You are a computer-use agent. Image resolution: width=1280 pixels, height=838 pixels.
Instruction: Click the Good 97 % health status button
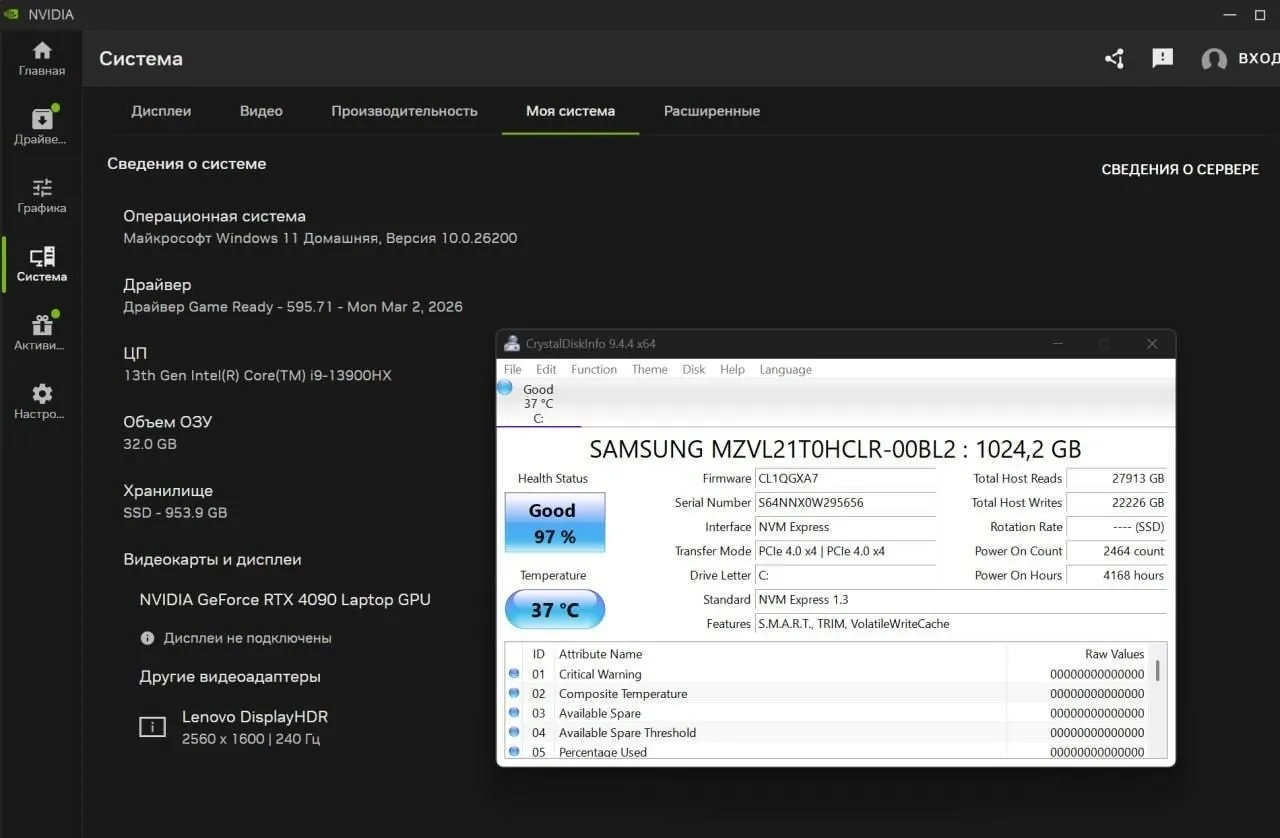click(554, 522)
